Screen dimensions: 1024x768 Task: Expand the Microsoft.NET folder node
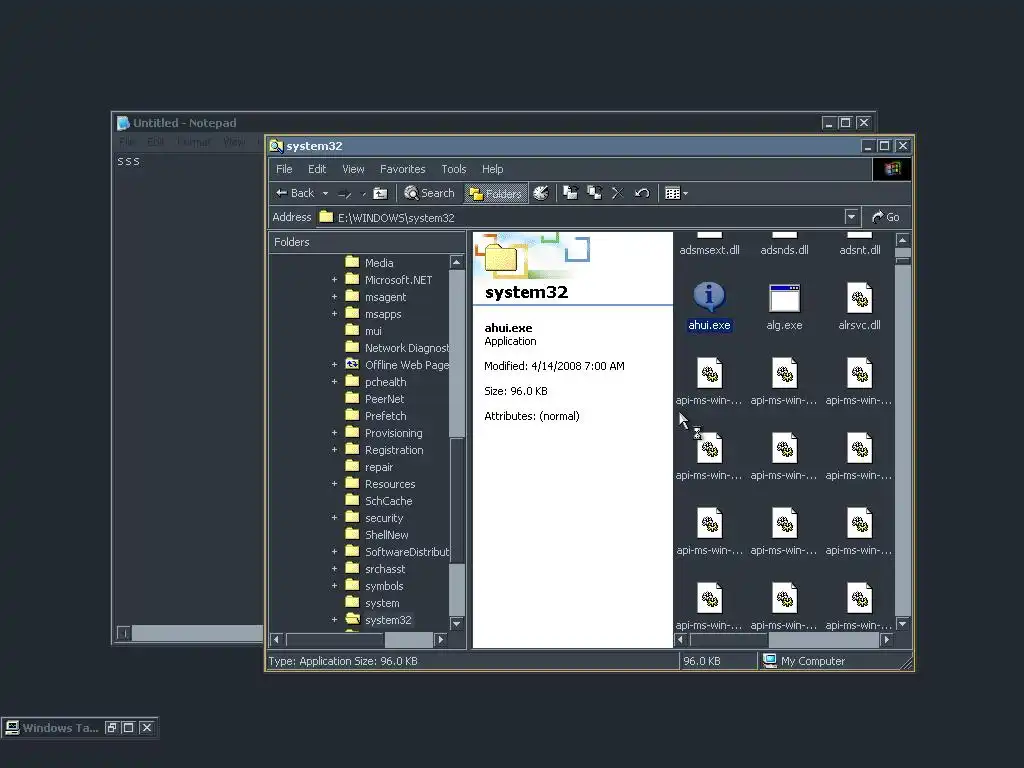click(x=334, y=280)
